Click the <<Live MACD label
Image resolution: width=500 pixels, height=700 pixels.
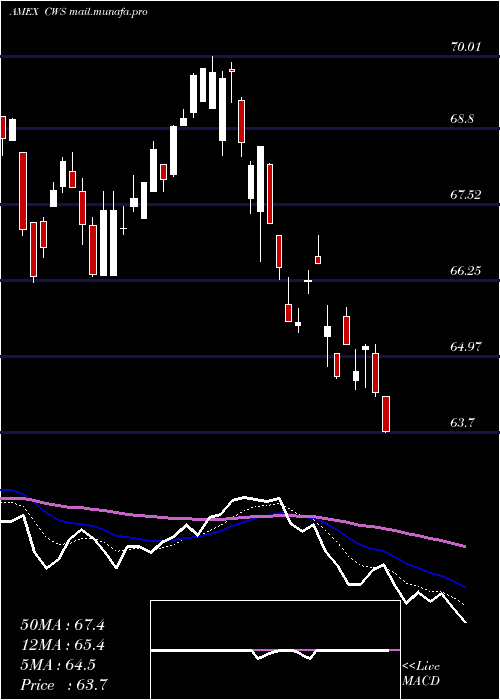click(421, 673)
